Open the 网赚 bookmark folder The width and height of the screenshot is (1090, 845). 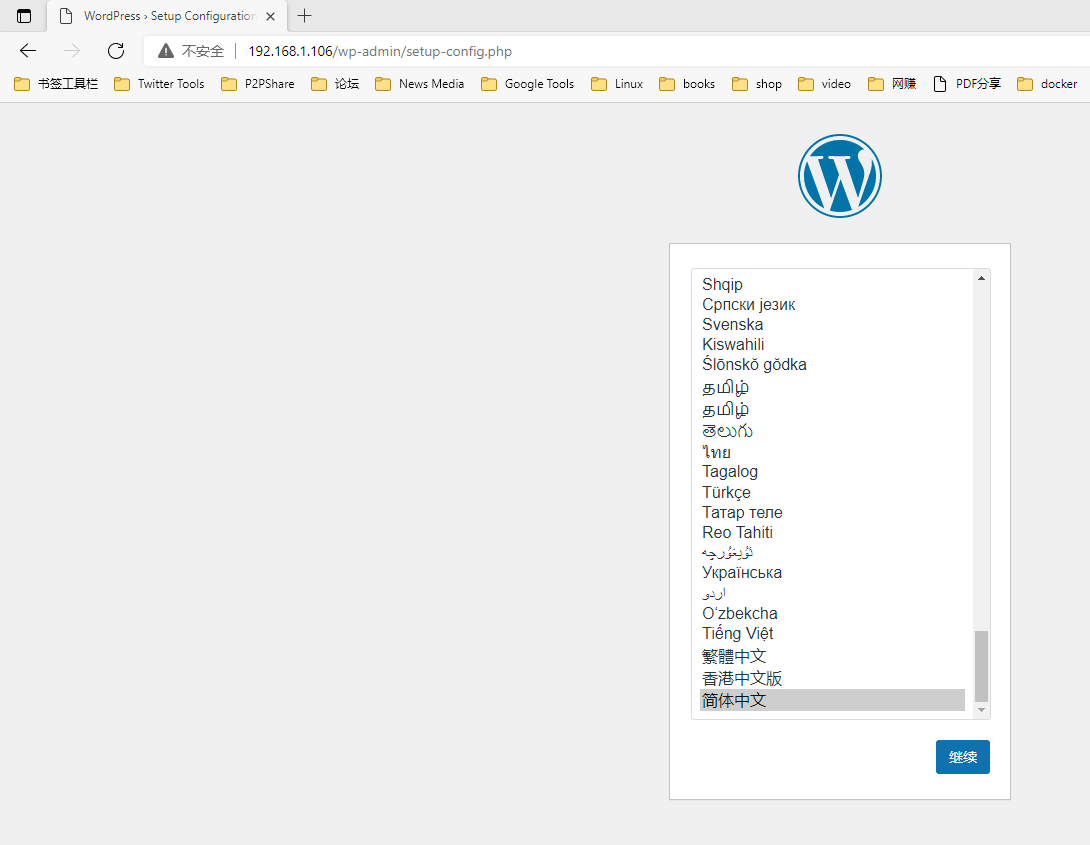(x=892, y=84)
